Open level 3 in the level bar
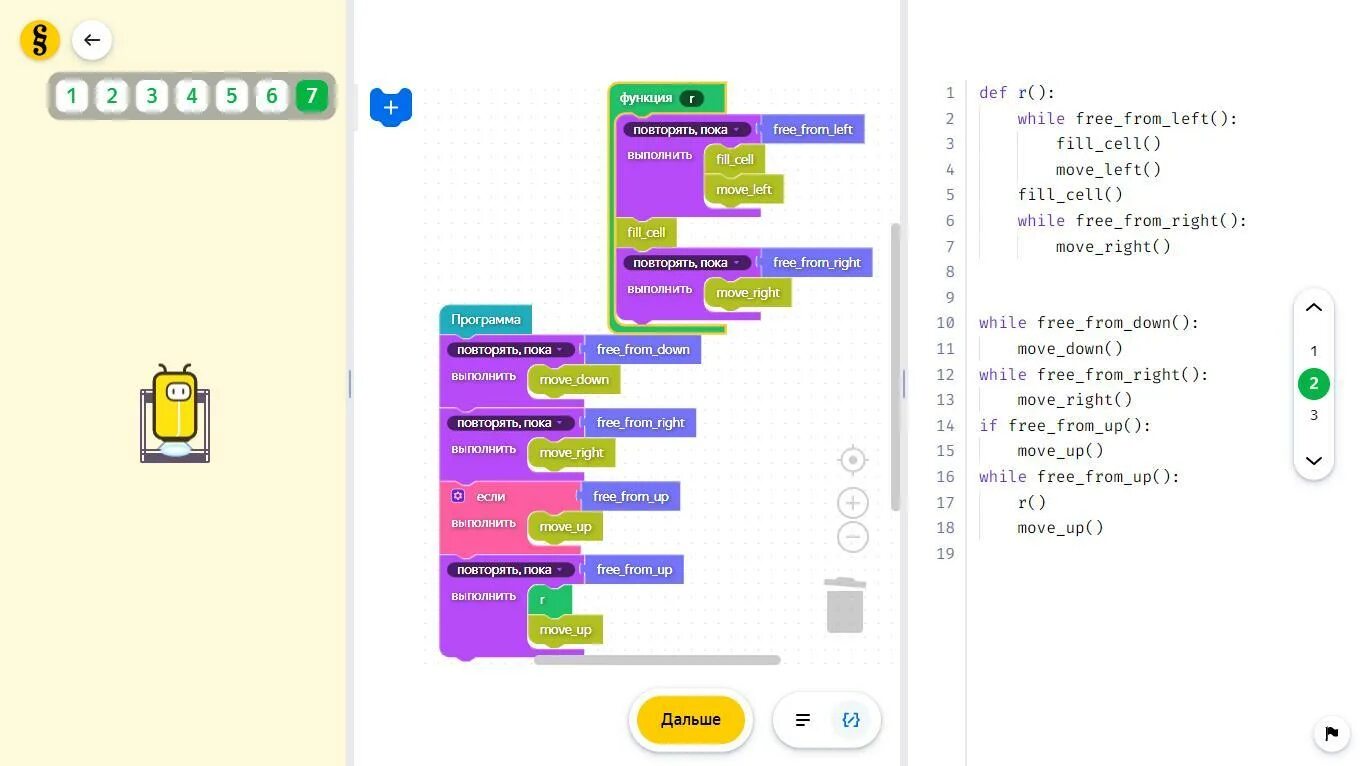The image size is (1365, 766). pyautogui.click(x=151, y=96)
